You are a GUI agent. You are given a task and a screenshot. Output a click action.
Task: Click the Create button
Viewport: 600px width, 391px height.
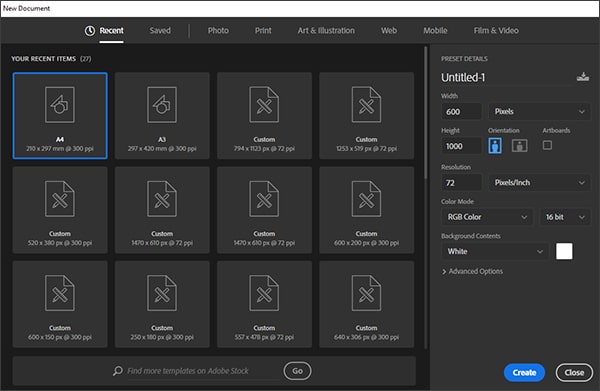point(524,373)
